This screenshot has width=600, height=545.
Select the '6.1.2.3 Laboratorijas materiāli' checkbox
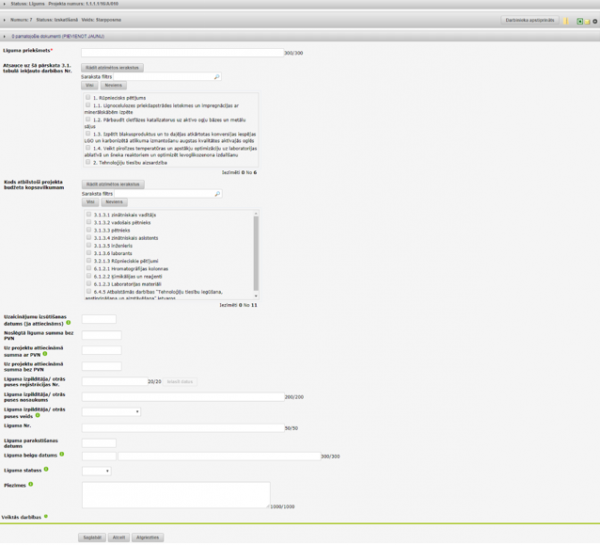point(89,282)
